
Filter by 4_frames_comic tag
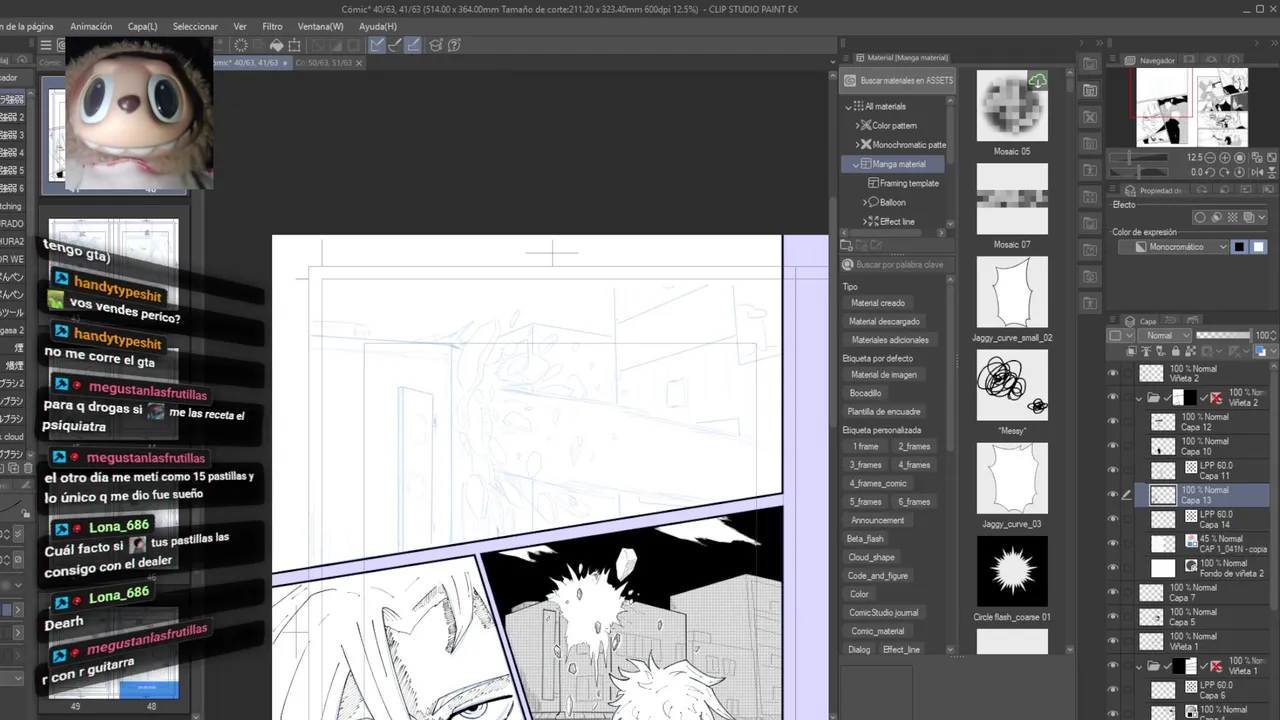point(878,483)
